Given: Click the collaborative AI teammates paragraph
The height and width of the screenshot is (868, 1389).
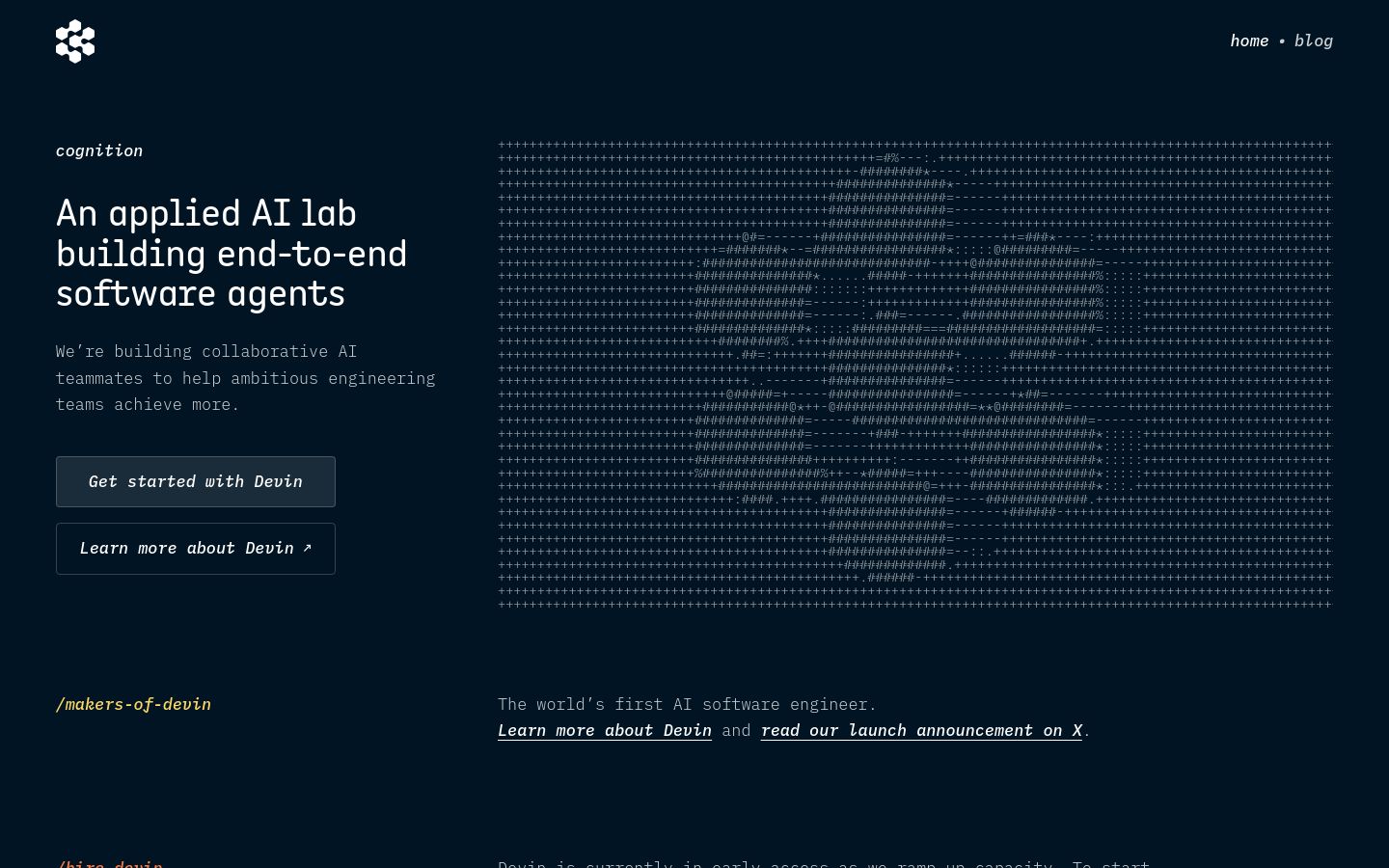Looking at the screenshot, I should [x=245, y=378].
